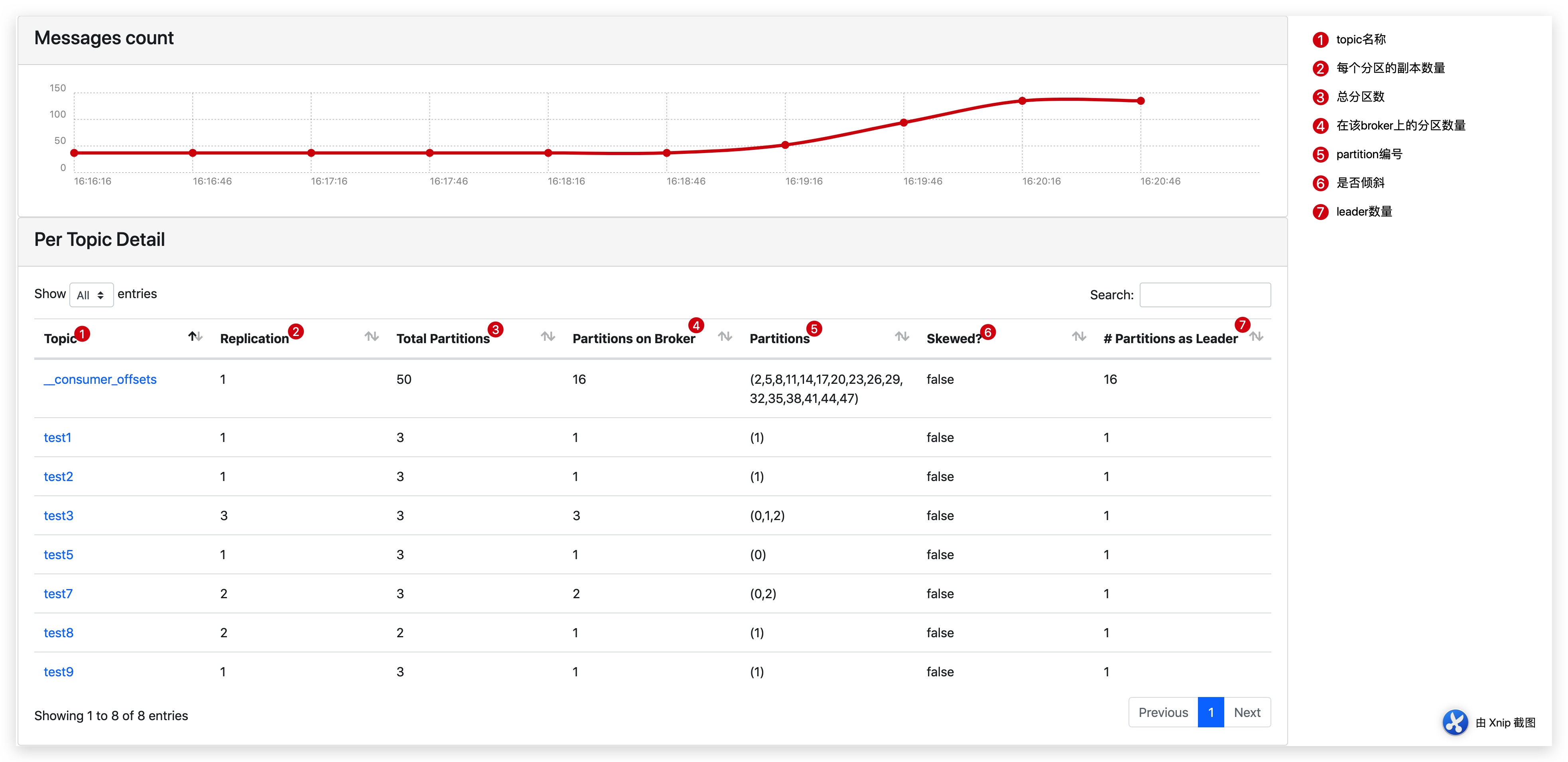1568x762 pixels.
Task: Open the Show entries dropdown
Action: click(91, 295)
